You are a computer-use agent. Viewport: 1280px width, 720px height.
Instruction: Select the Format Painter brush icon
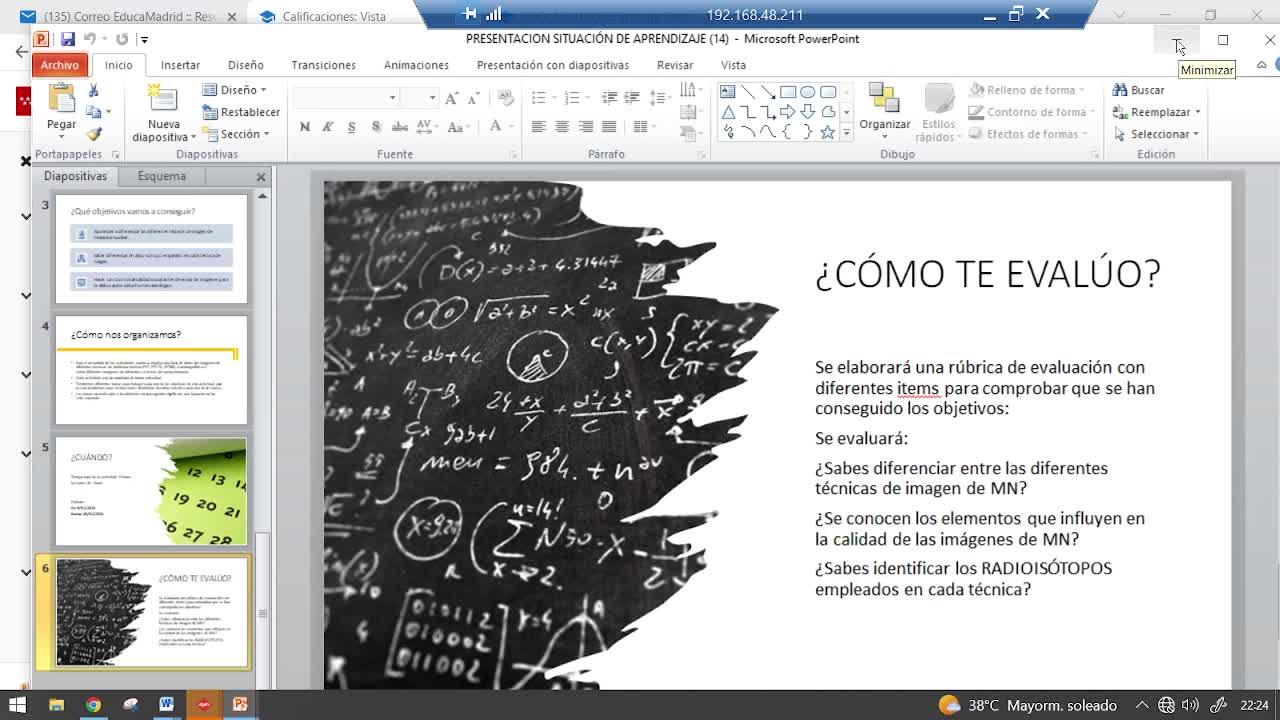pyautogui.click(x=93, y=134)
